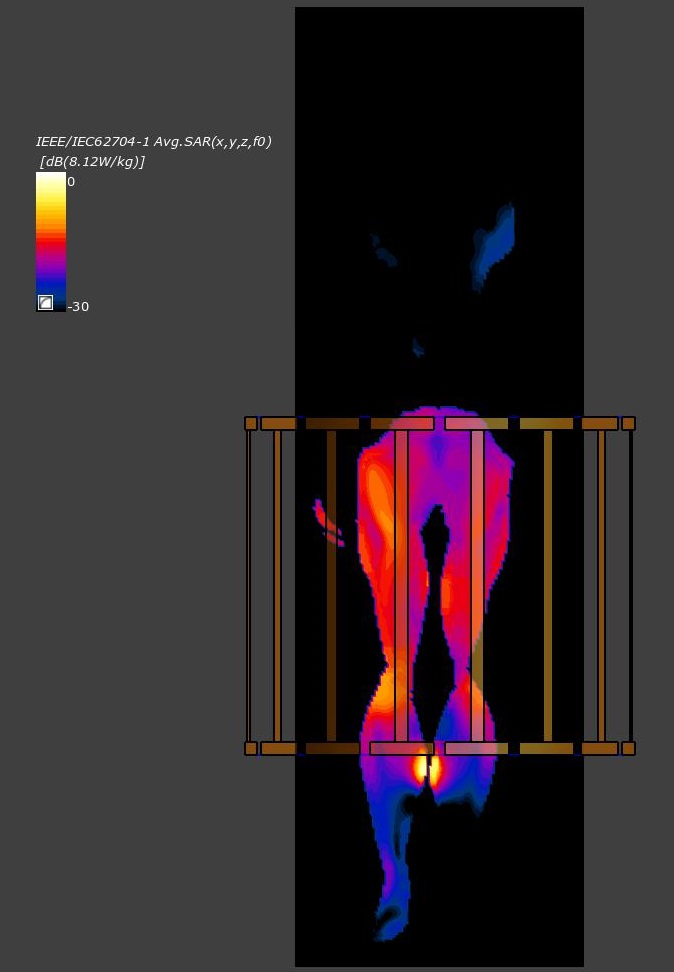Select the small red SAR fragment left of body
The image size is (674, 972).
(x=327, y=523)
